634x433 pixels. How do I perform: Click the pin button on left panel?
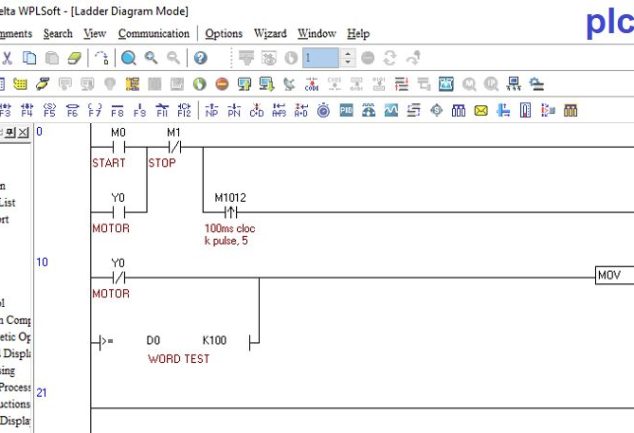[11, 133]
